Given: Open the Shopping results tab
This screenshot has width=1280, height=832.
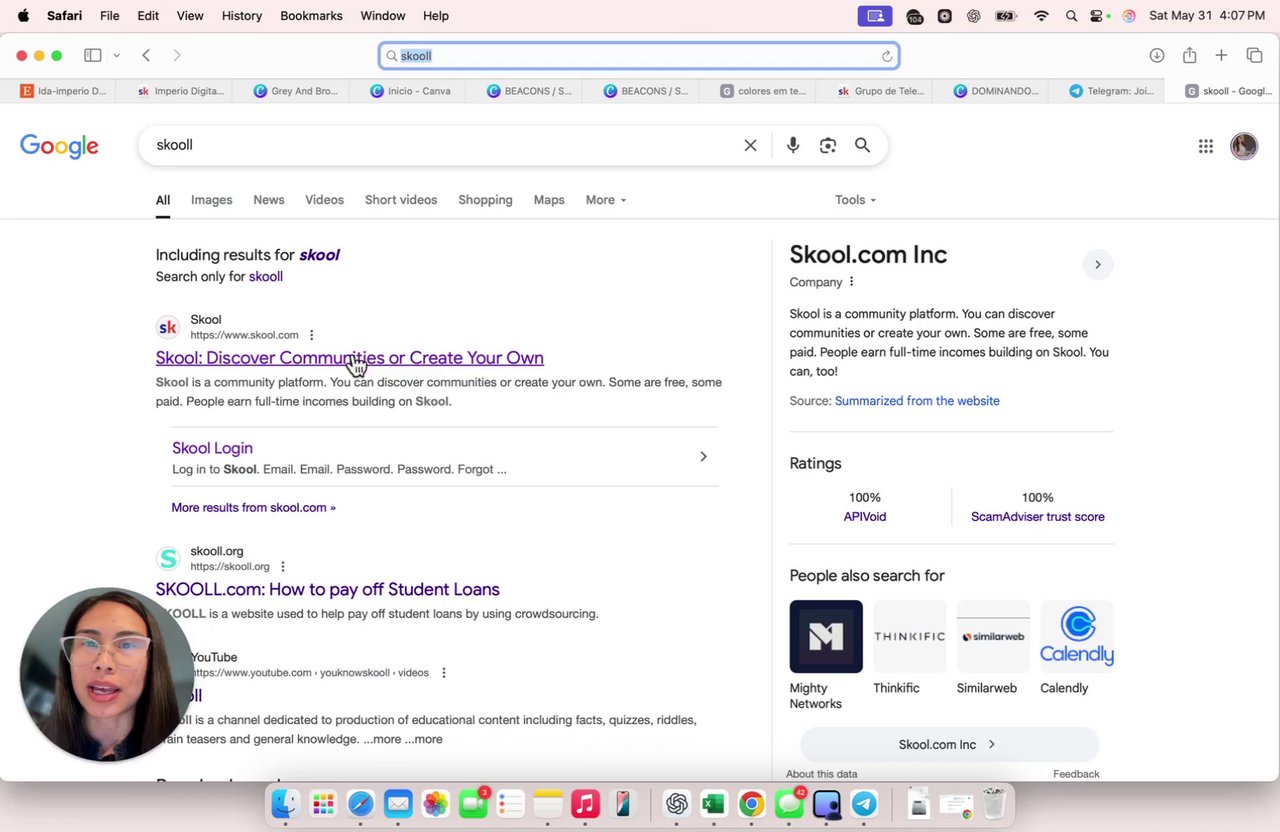Looking at the screenshot, I should coord(485,200).
